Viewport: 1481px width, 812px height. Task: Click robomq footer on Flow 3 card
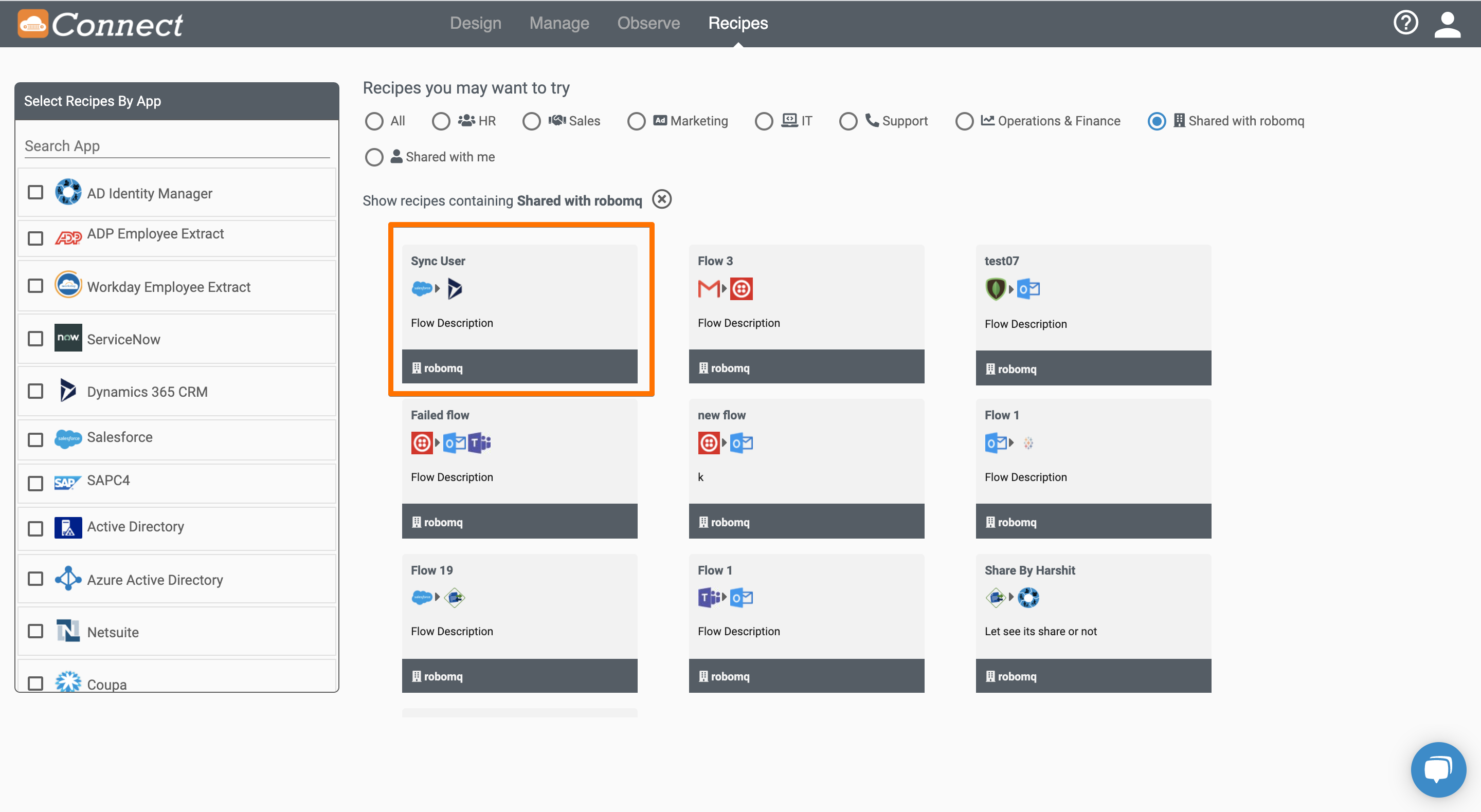pyautogui.click(x=806, y=366)
